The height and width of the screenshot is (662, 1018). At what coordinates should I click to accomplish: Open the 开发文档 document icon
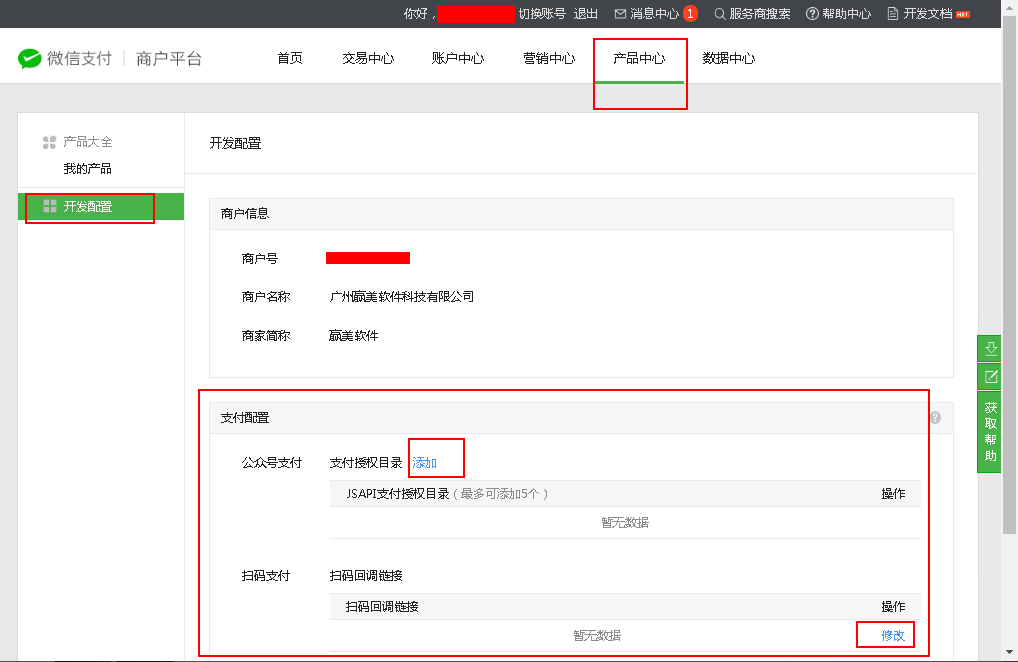tap(893, 14)
